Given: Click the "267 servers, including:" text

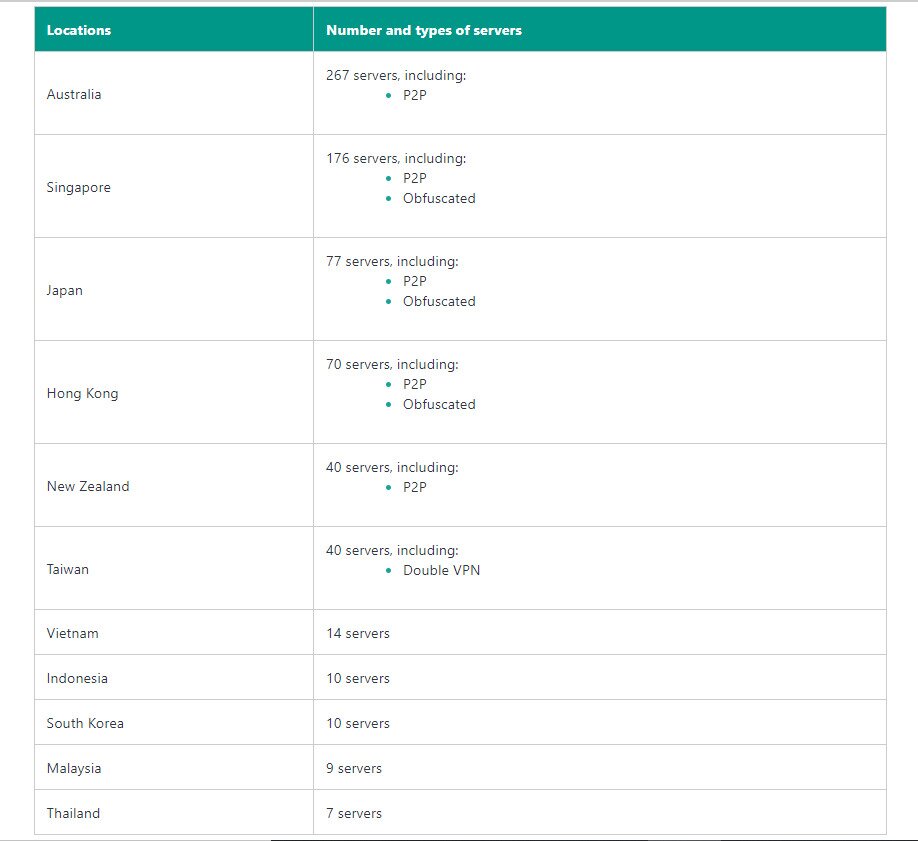Looking at the screenshot, I should pos(396,75).
